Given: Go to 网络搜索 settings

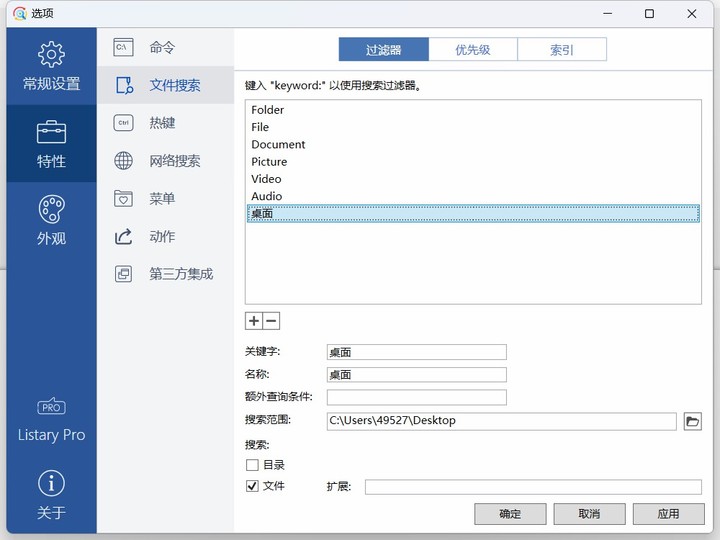Looking at the screenshot, I should tap(174, 161).
